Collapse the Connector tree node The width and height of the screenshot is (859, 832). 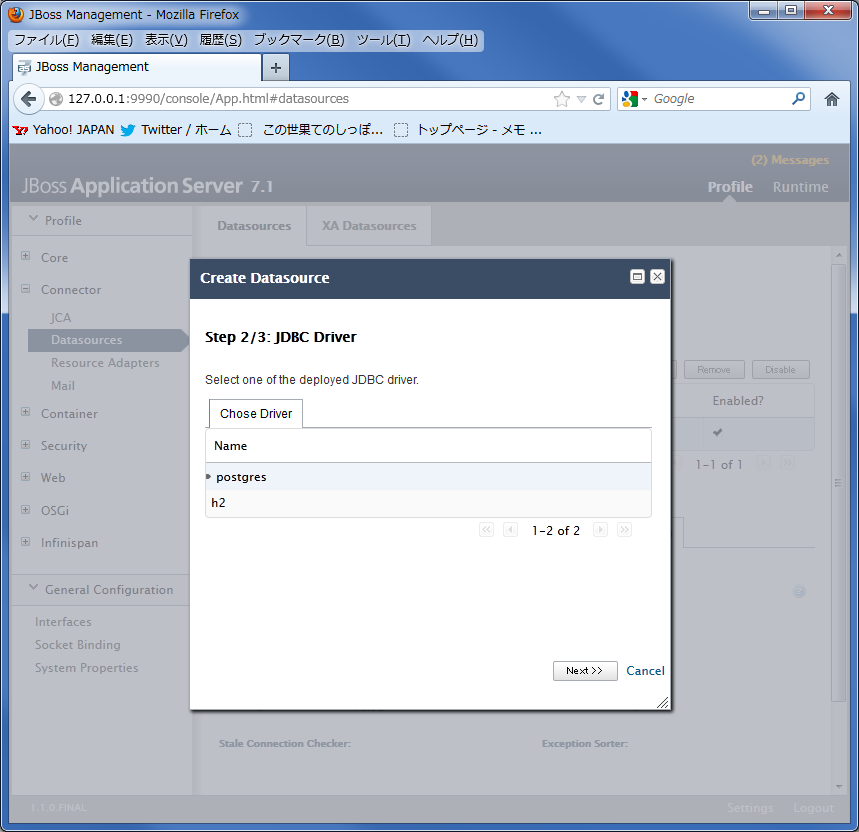click(x=25, y=288)
